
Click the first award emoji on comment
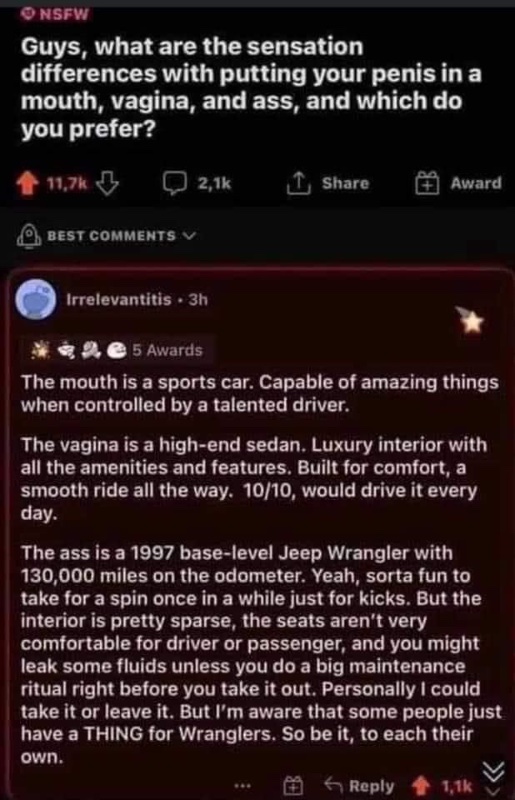(38, 350)
